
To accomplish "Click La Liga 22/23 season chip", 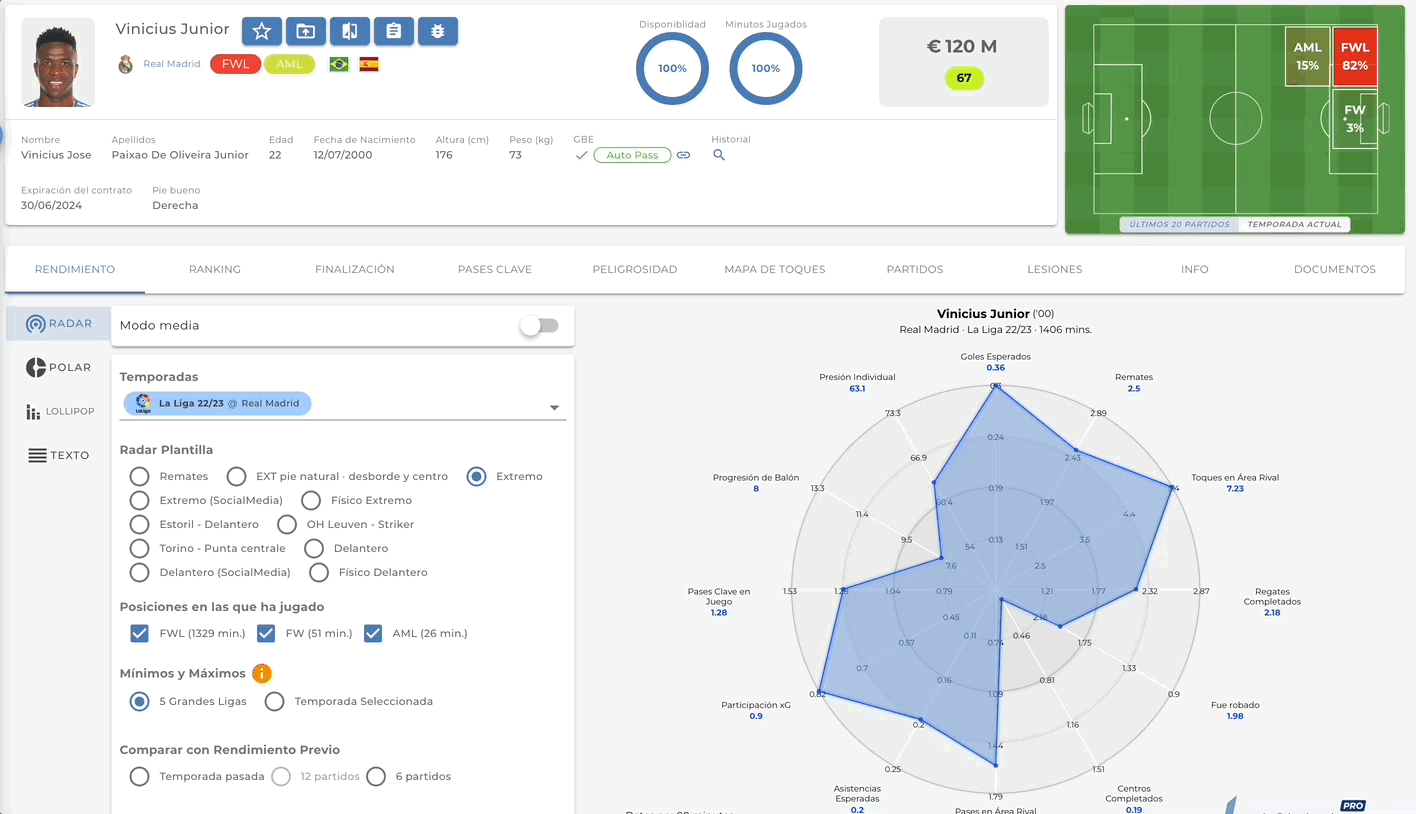I will click(x=218, y=404).
